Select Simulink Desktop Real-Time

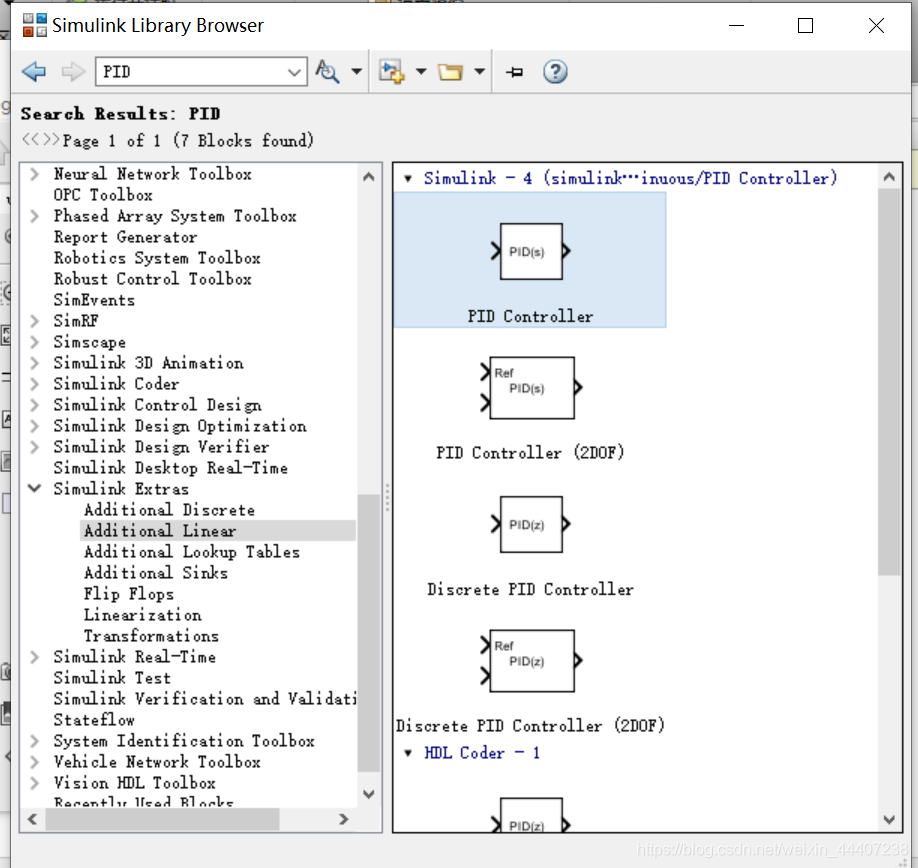pyautogui.click(x=170, y=468)
